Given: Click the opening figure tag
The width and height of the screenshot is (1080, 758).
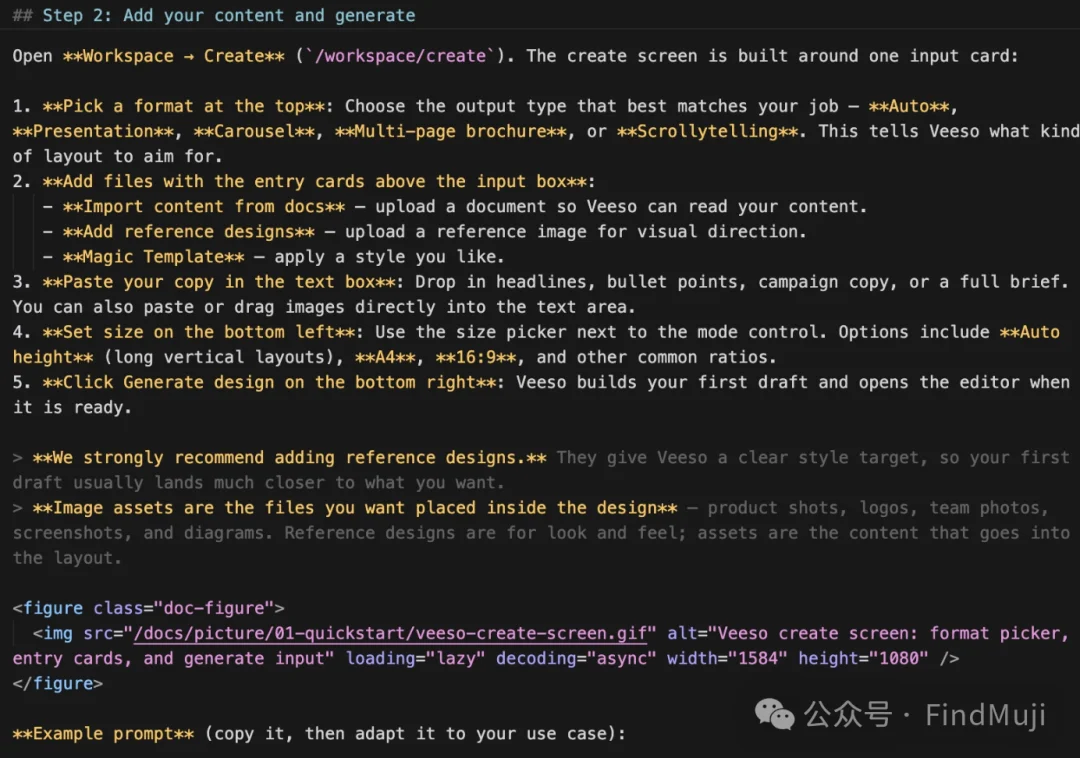Looking at the screenshot, I should 148,608.
